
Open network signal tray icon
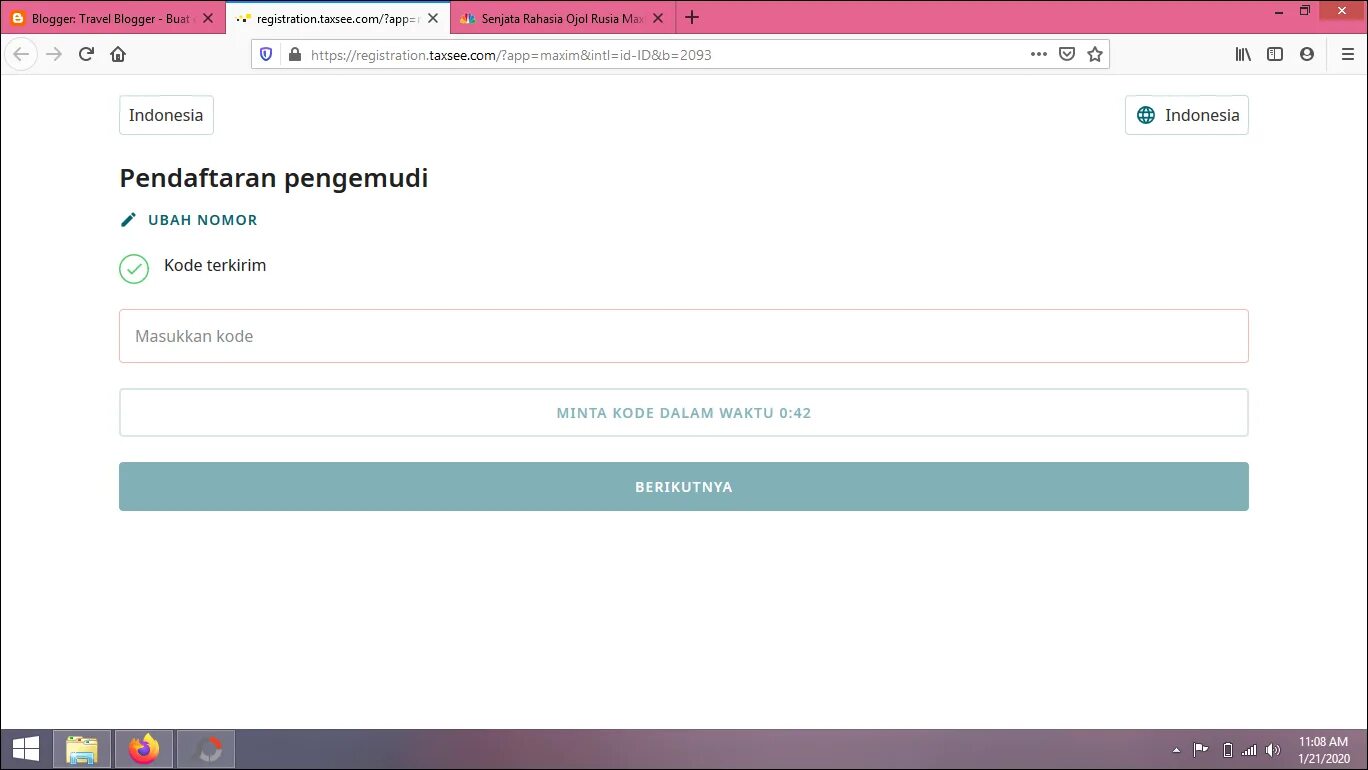pyautogui.click(x=1249, y=750)
